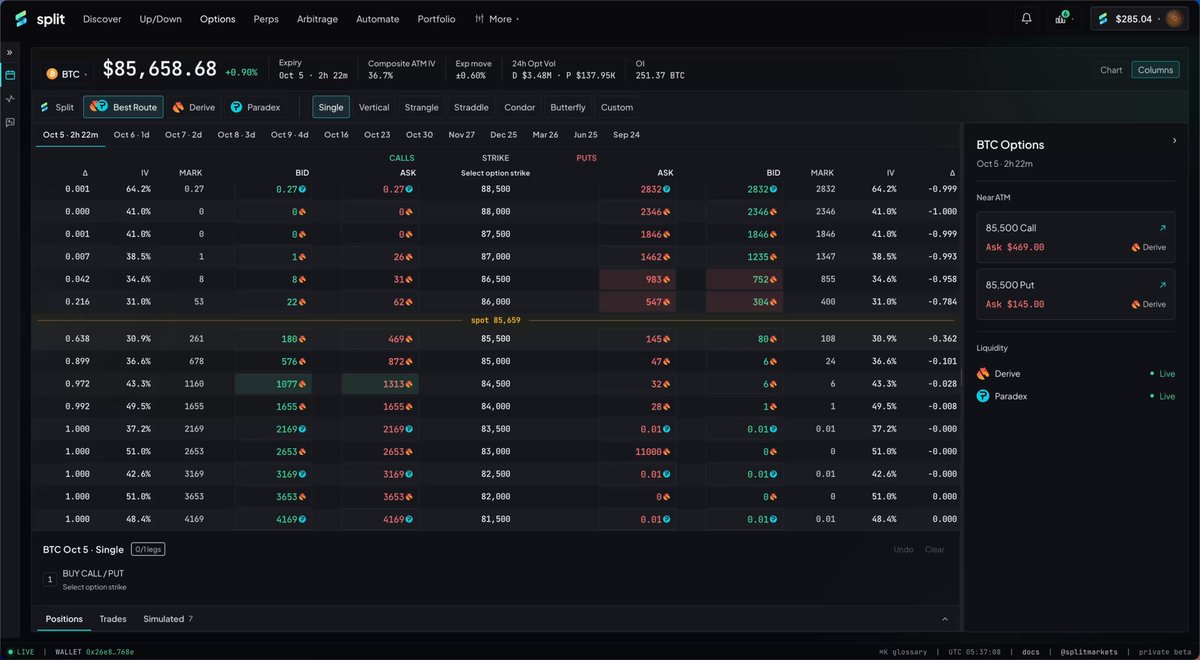Open the docs link in status bar
This screenshot has height=660, width=1200.
pyautogui.click(x=1030, y=652)
